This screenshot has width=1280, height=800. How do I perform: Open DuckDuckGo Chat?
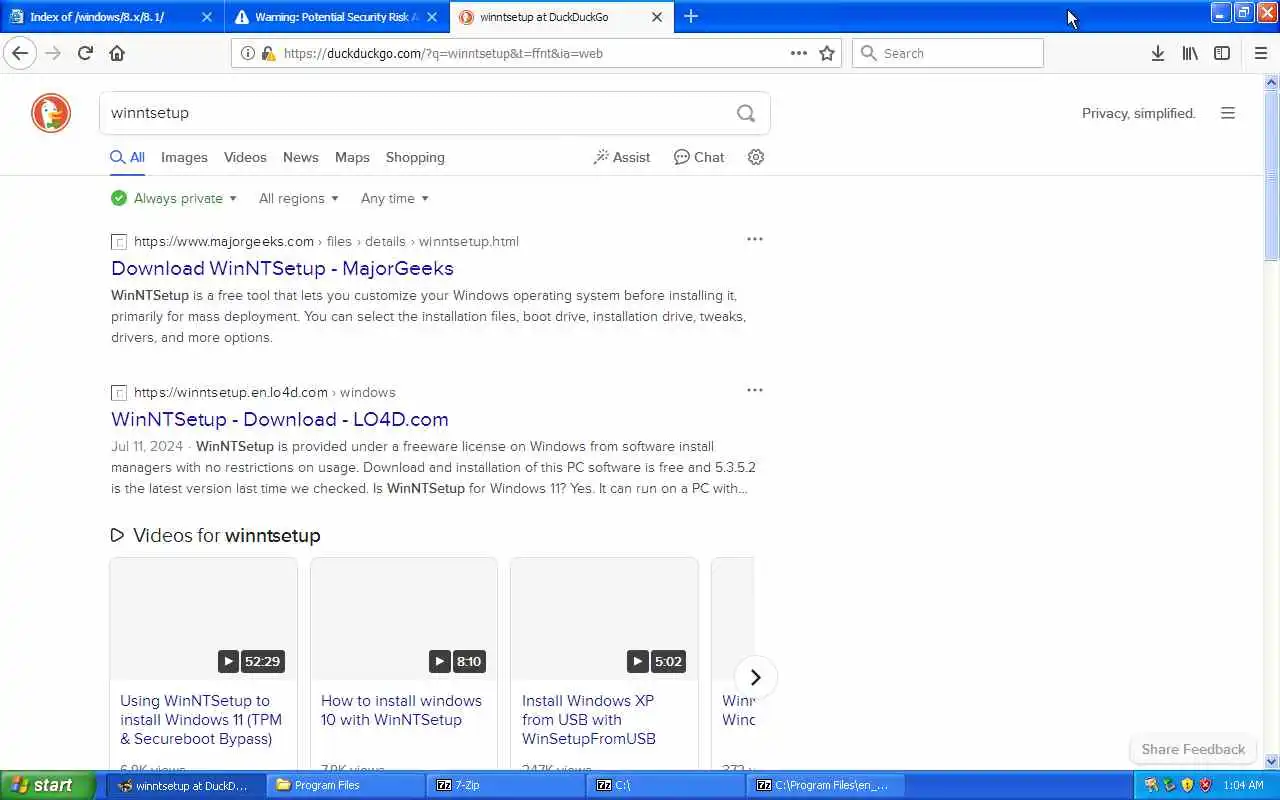tap(698, 157)
